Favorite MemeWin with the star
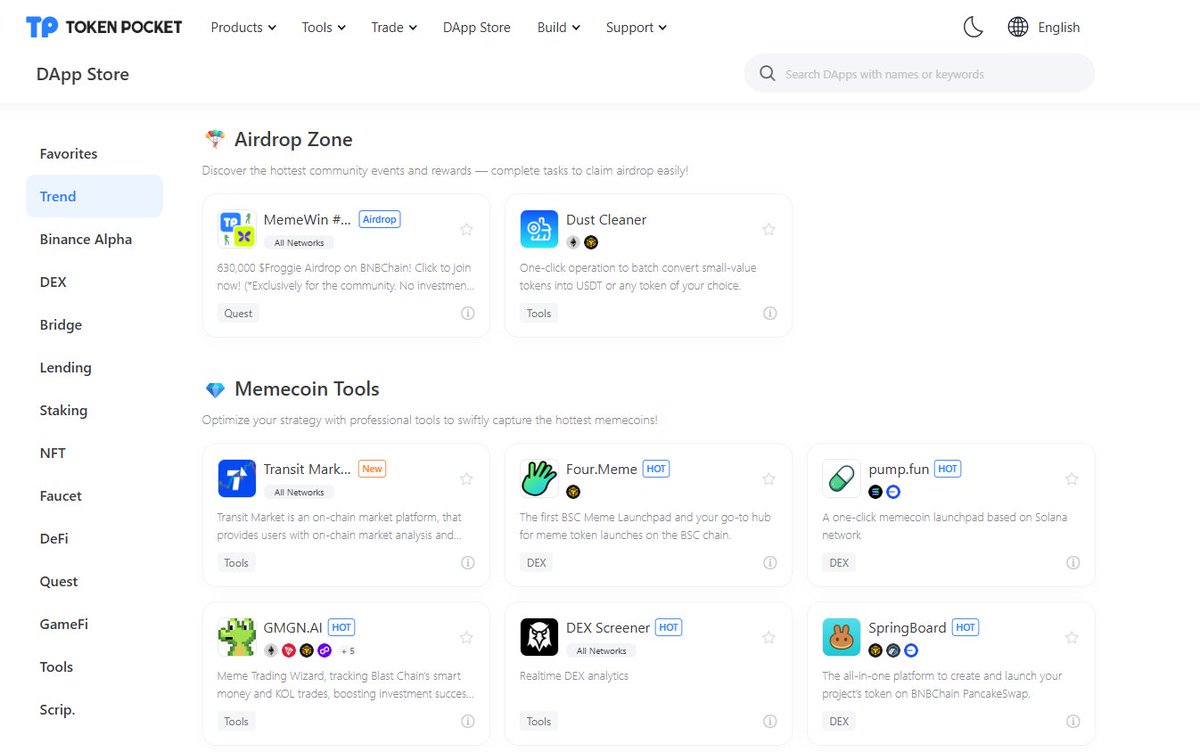1200x752 pixels. [x=466, y=229]
